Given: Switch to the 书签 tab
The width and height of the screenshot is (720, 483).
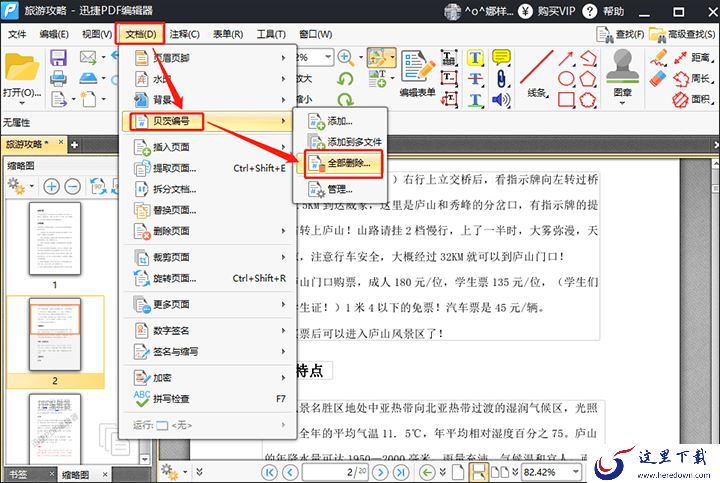Looking at the screenshot, I should coord(19,474).
